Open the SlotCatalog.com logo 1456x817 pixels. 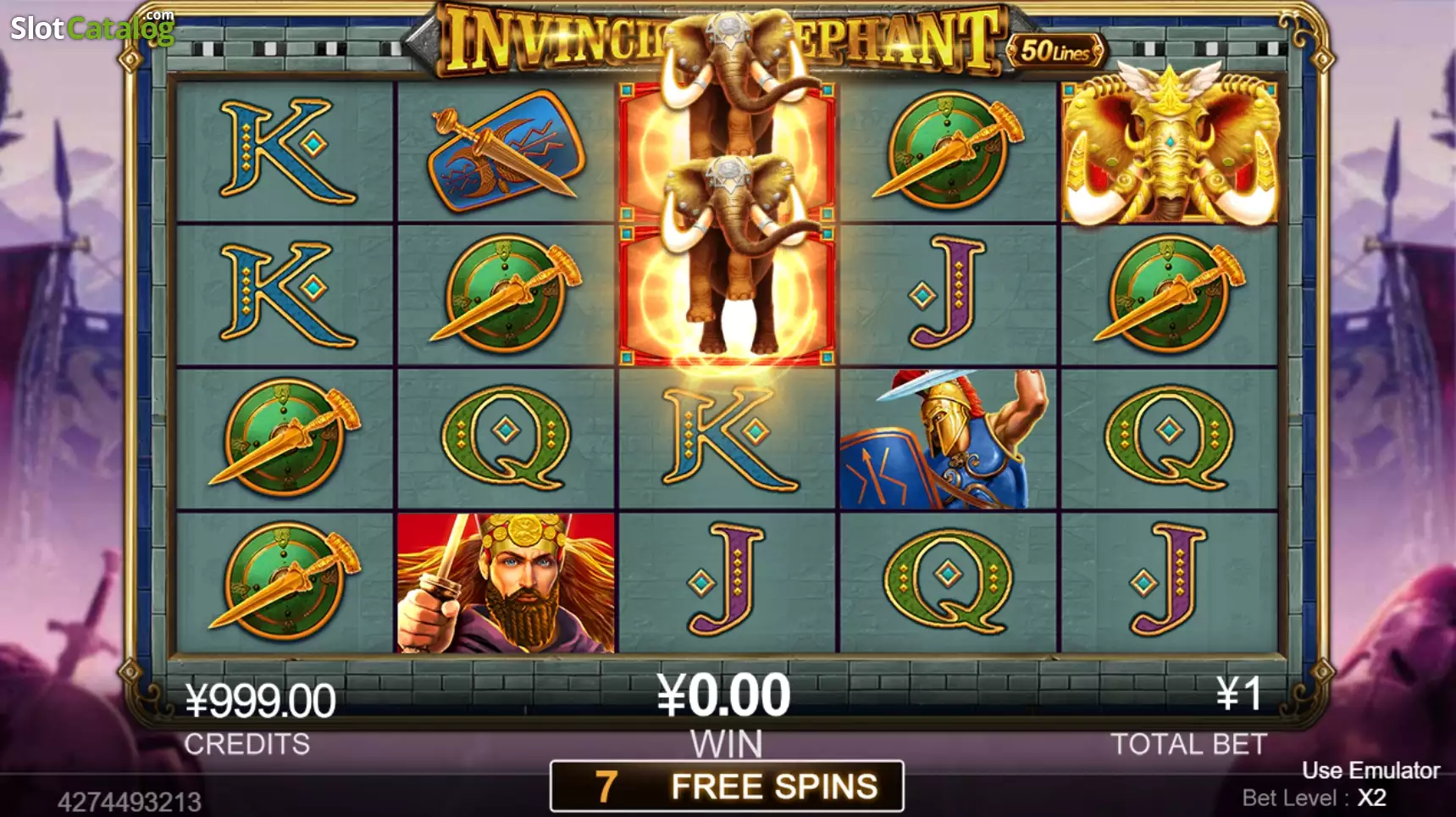[x=92, y=27]
